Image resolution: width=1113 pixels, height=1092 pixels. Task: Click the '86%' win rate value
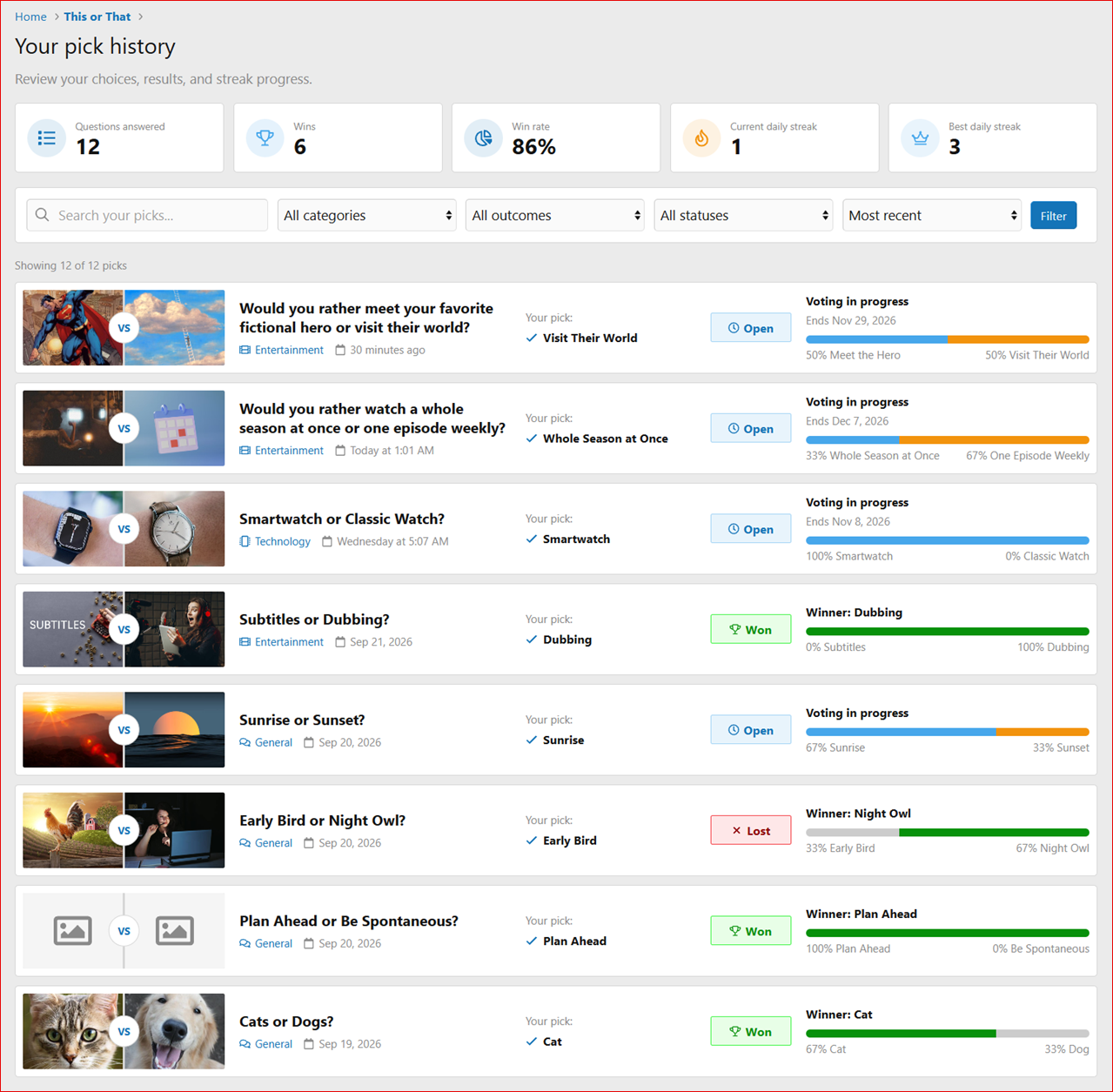coord(533,147)
